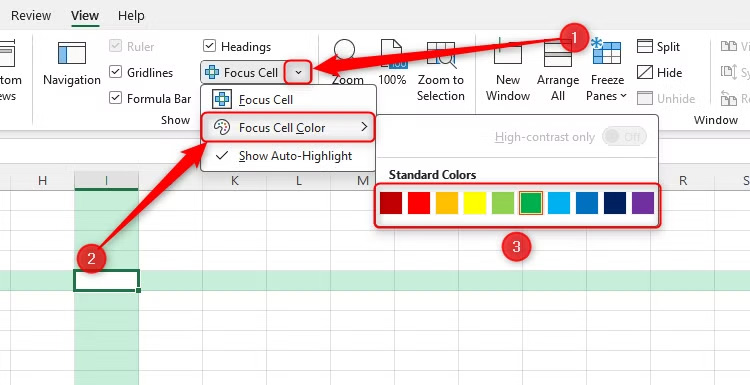Toggle the High-contrast only switch

tap(624, 137)
